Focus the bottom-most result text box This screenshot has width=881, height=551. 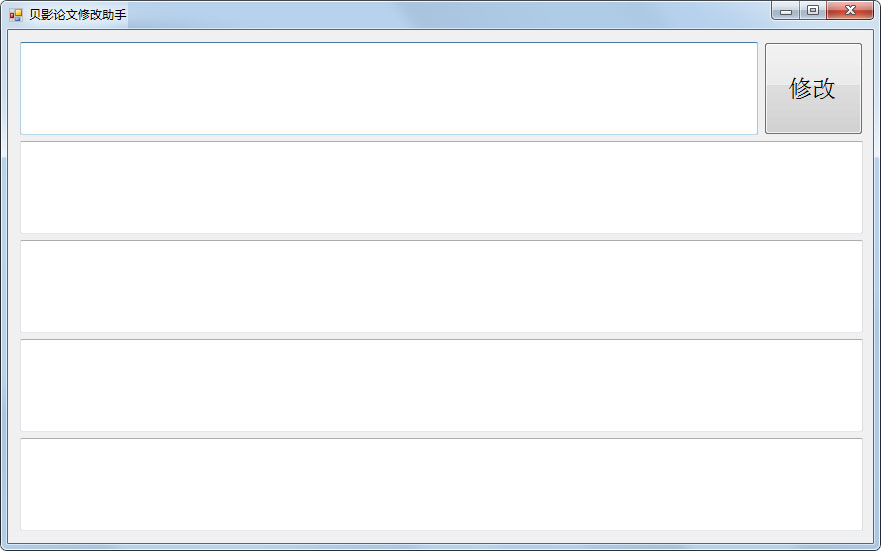coord(440,484)
